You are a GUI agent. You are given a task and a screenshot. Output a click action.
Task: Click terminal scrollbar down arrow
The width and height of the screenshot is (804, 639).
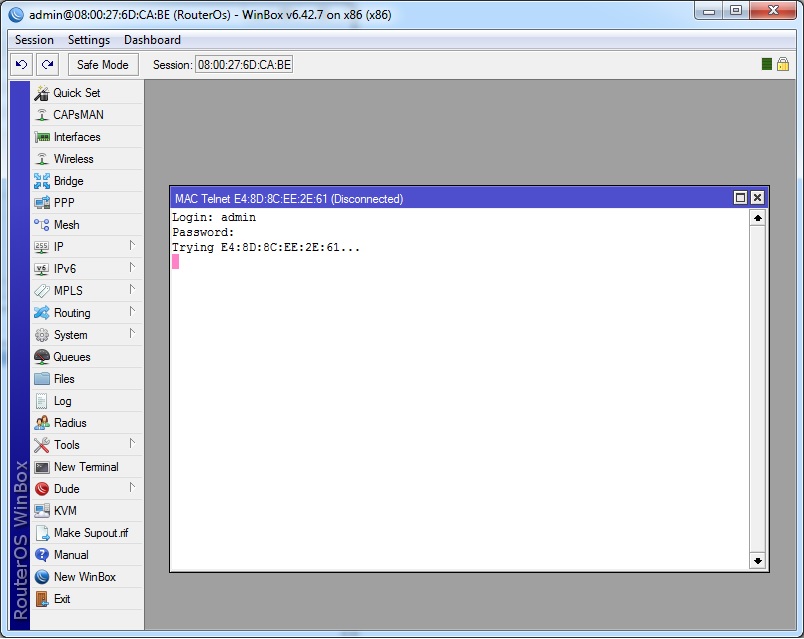[757, 561]
